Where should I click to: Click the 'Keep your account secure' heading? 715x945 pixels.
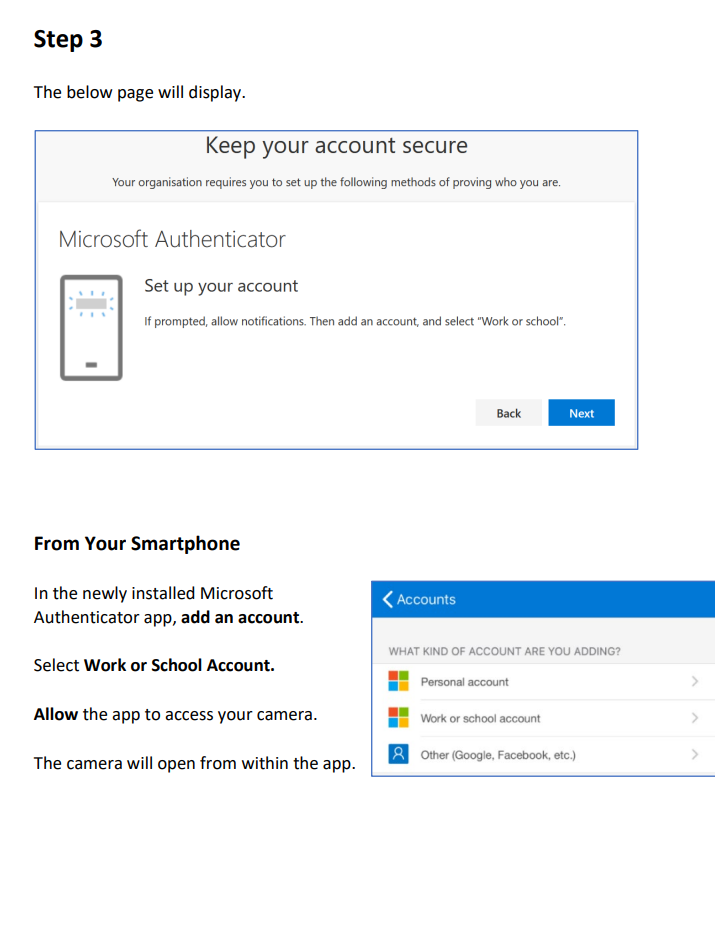(336, 146)
